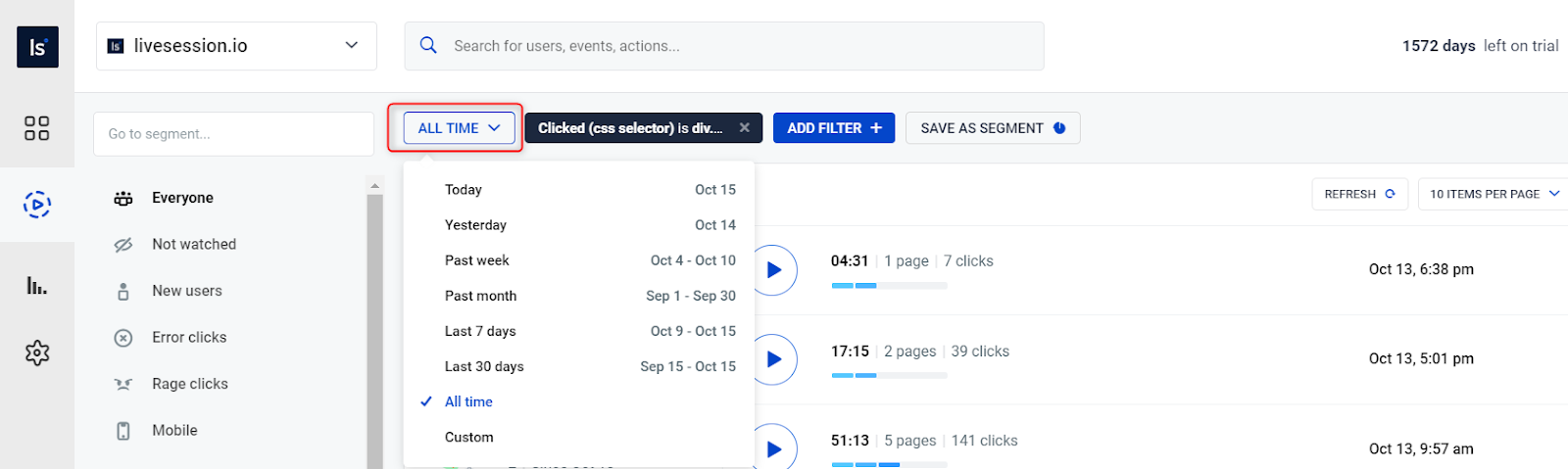Click the ADD FILTER button

(x=834, y=127)
